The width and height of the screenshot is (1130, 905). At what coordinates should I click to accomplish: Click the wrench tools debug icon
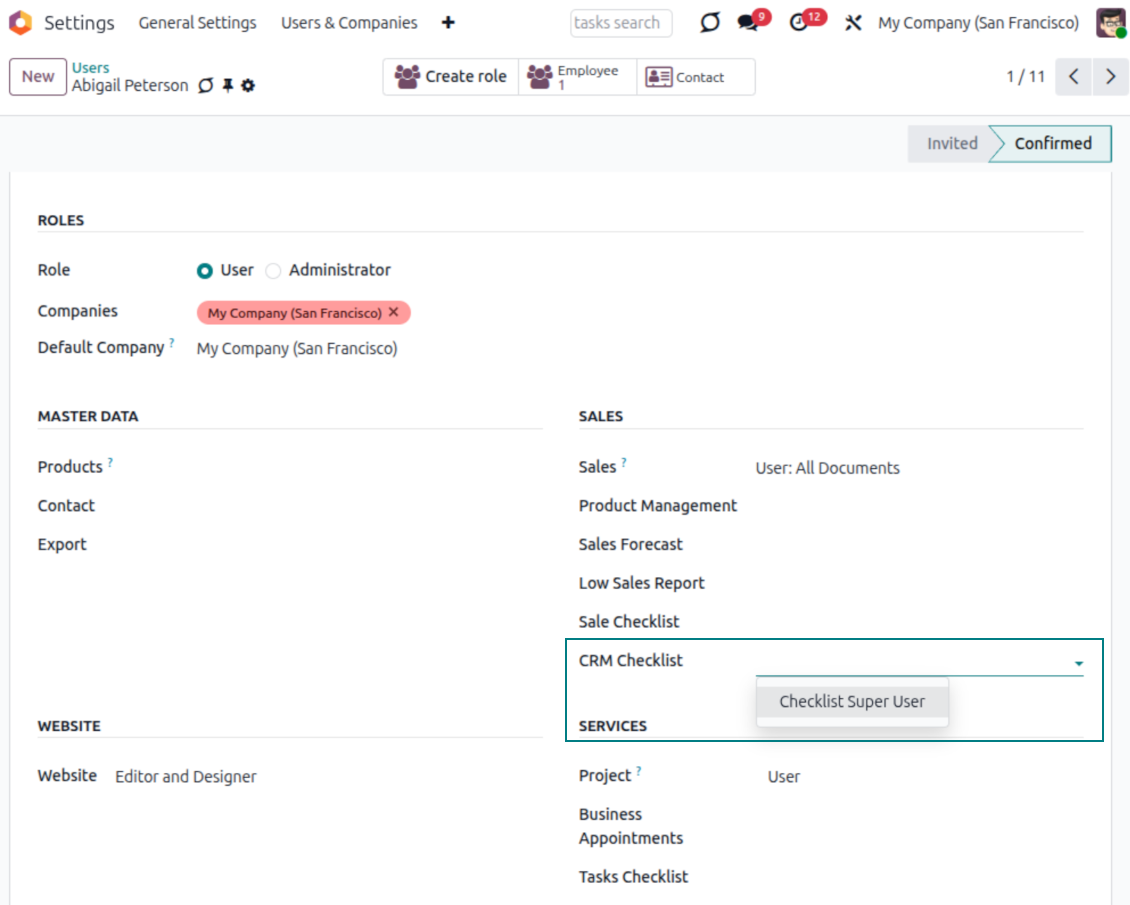pyautogui.click(x=853, y=23)
